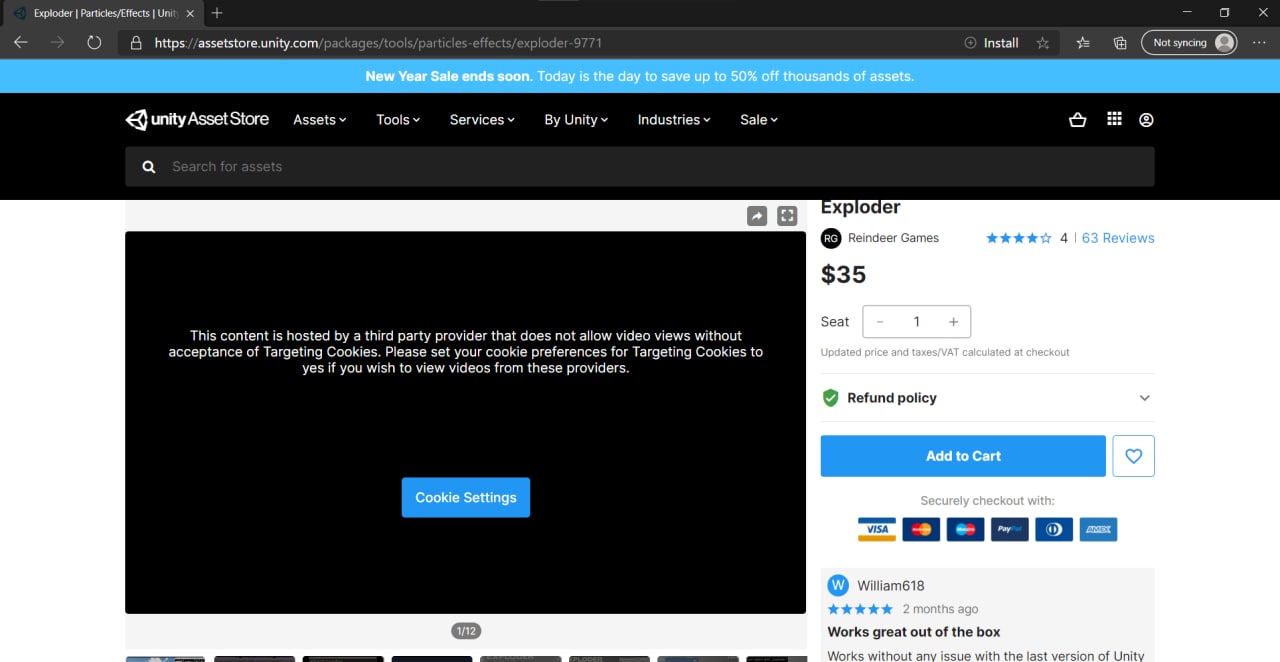Click the Search for assets field
Image resolution: width=1280 pixels, height=662 pixels.
click(640, 167)
